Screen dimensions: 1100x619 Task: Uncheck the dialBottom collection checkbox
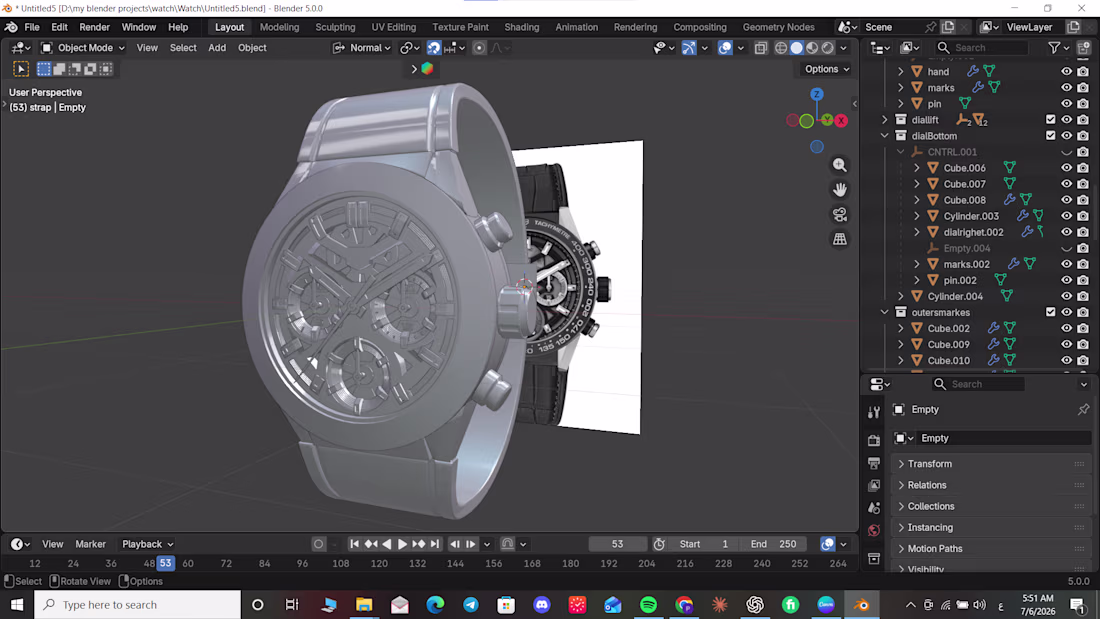[x=1050, y=135]
